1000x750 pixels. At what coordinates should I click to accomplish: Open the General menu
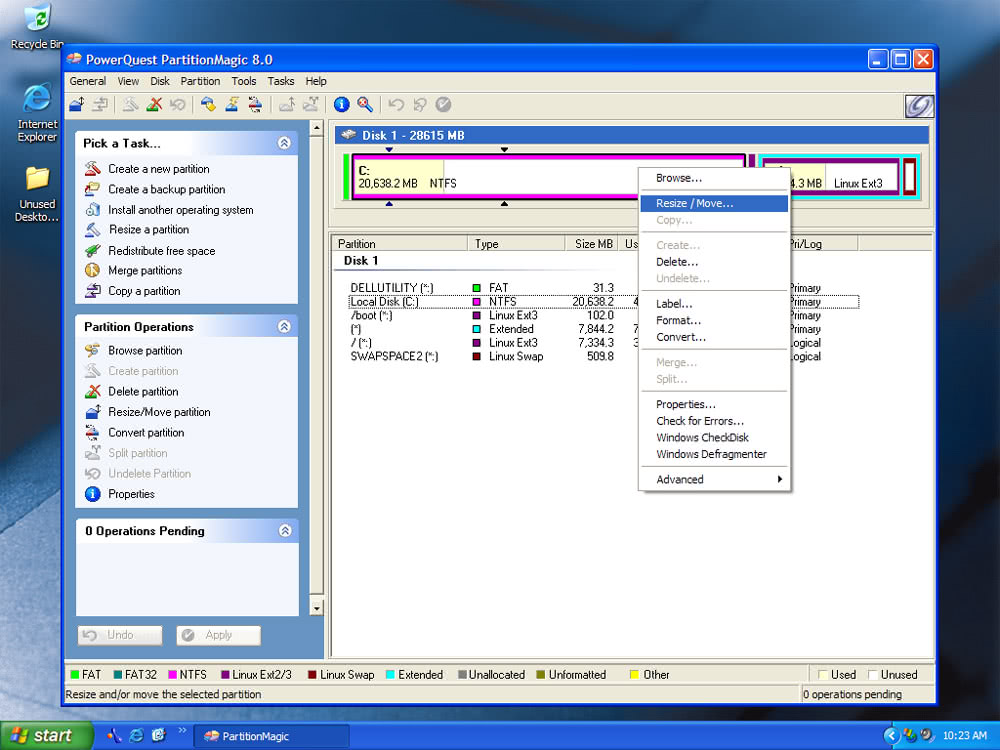tap(87, 81)
